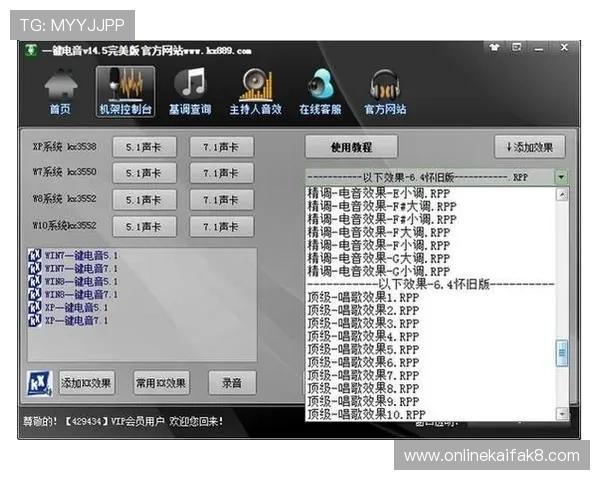Screen dimensions: 600x480
Task: Choose 精调-电音效果-G小调.RPP
Action: pos(430,272)
